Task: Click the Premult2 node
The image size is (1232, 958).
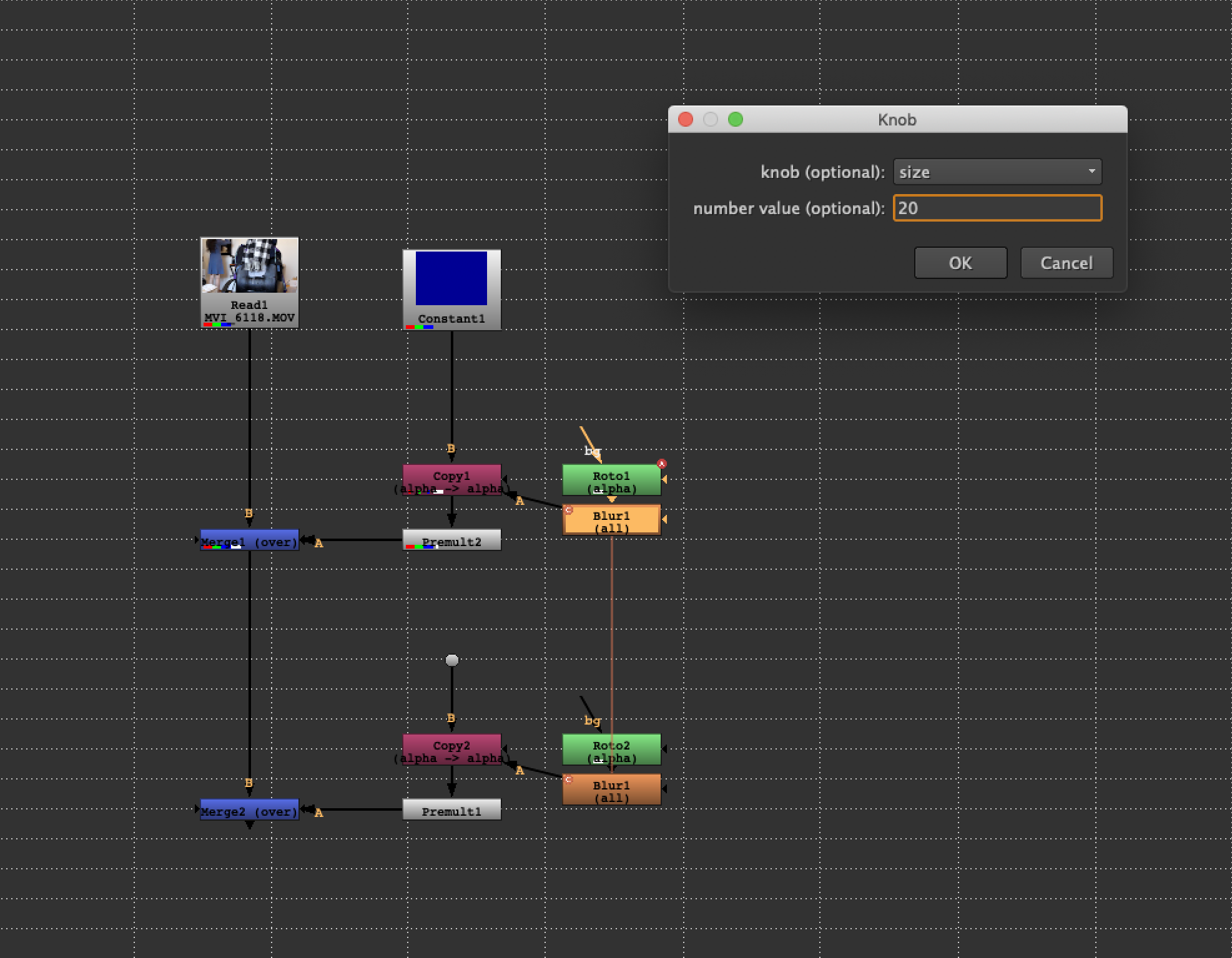Action: pos(451,540)
